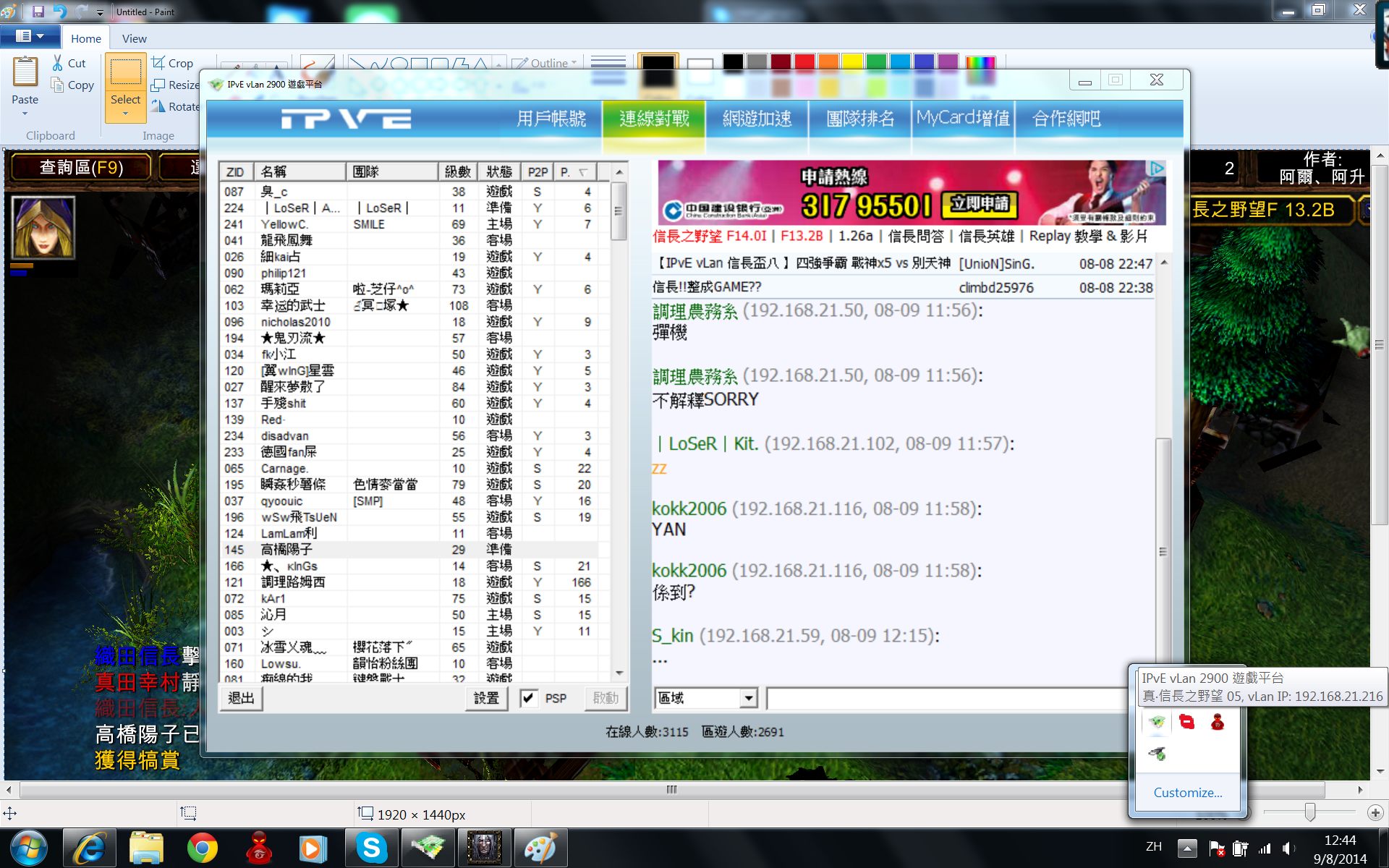Click the Copy icon in Clipboard group
This screenshot has width=1389, height=868.
(58, 85)
